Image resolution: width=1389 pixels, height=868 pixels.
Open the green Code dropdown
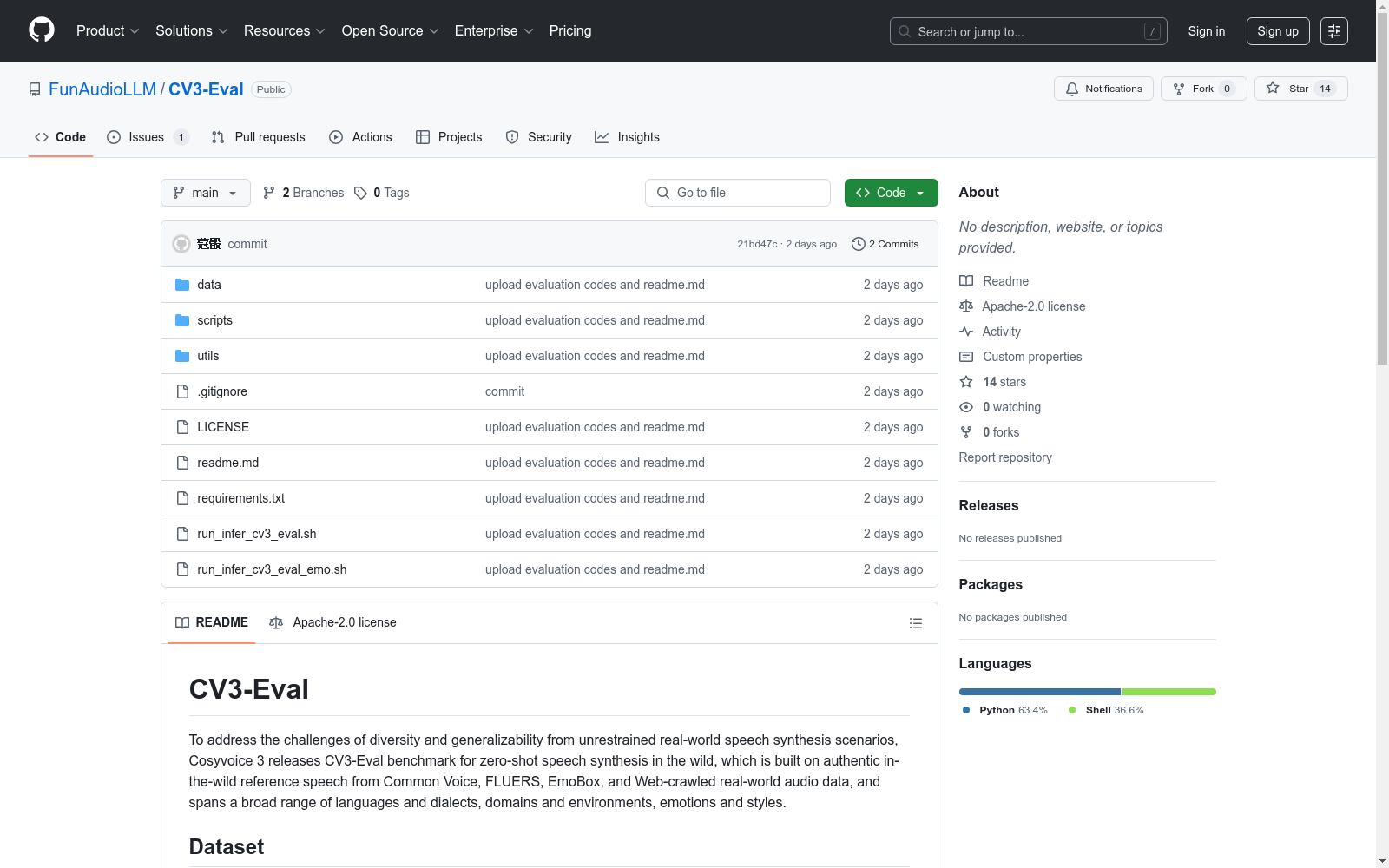click(x=891, y=193)
